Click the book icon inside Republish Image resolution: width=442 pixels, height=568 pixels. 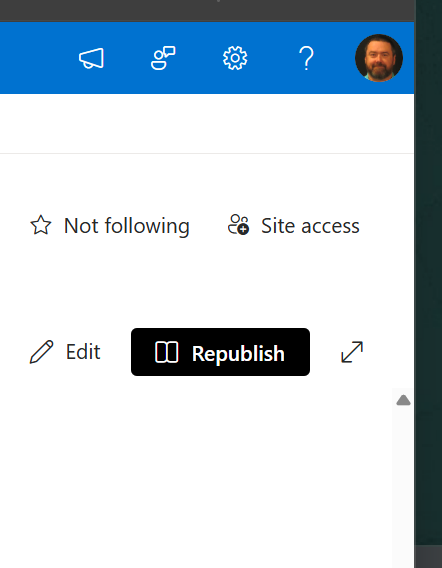pos(167,352)
